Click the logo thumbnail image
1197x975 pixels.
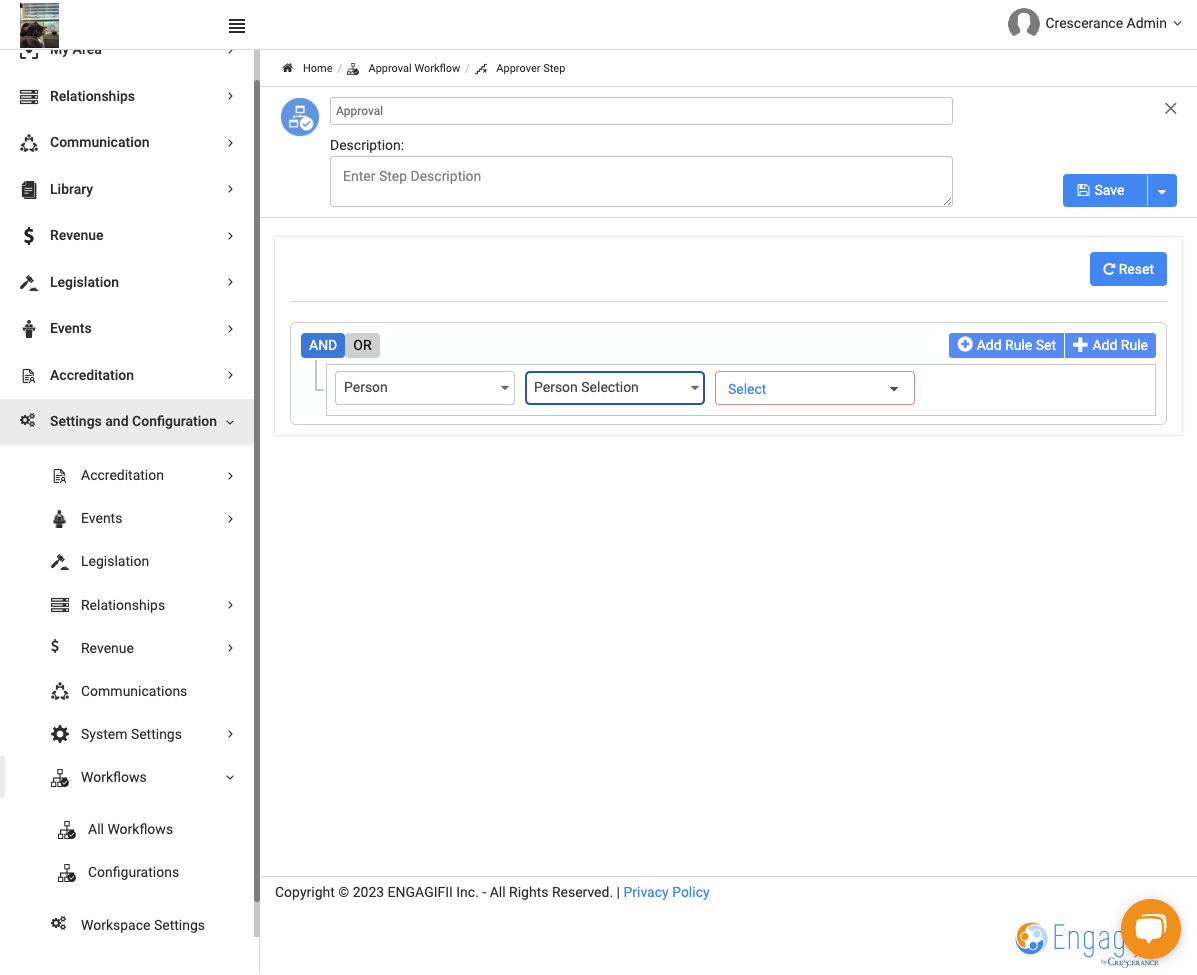pyautogui.click(x=40, y=25)
